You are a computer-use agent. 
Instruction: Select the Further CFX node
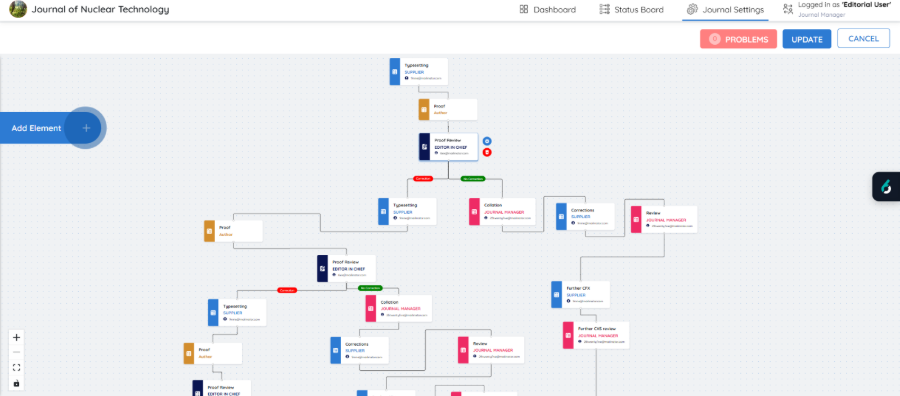[580, 294]
